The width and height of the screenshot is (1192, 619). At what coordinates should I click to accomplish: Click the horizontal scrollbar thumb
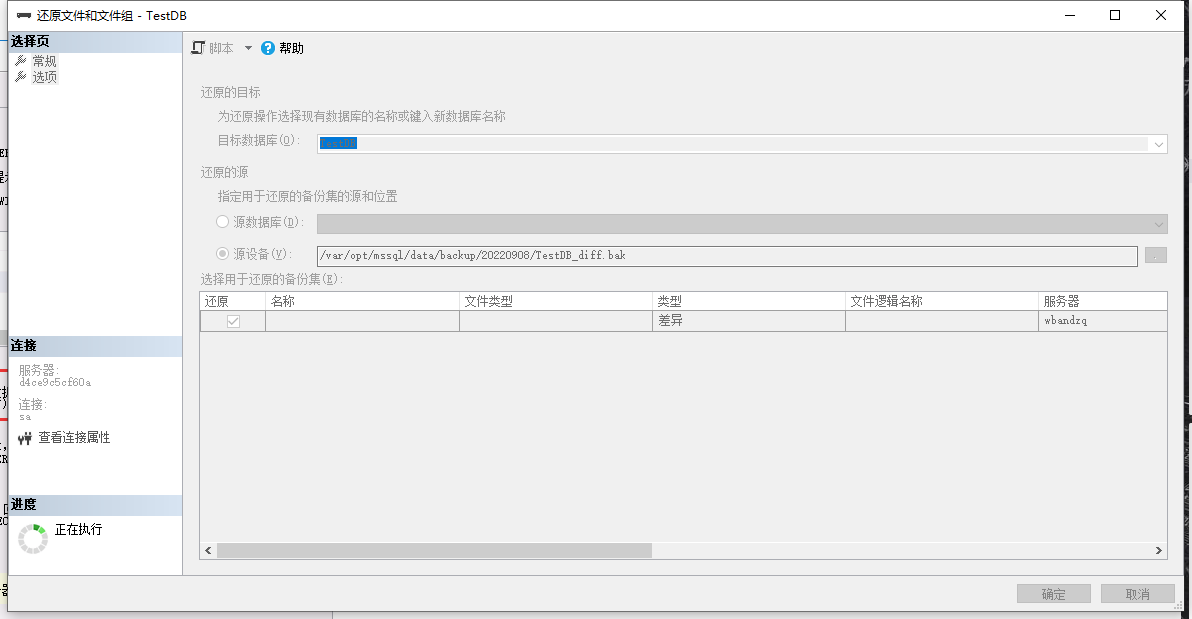point(434,551)
